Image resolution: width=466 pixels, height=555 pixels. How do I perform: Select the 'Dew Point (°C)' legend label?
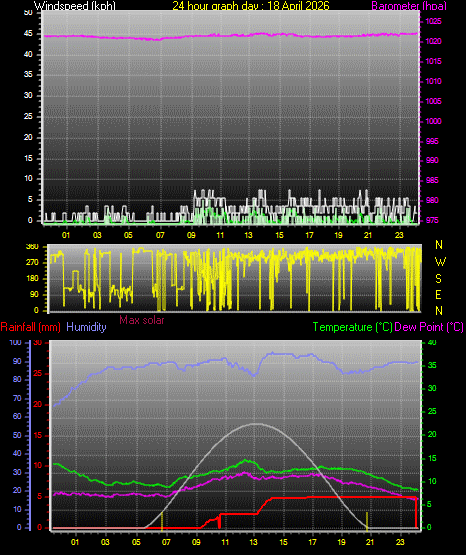(429, 327)
